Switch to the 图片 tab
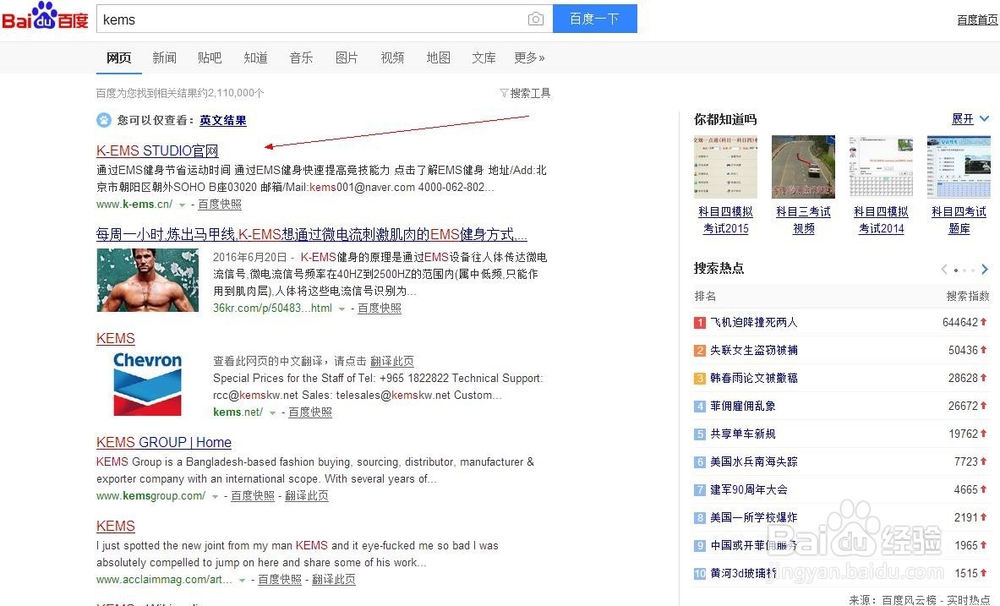The width and height of the screenshot is (1000, 606). click(347, 57)
